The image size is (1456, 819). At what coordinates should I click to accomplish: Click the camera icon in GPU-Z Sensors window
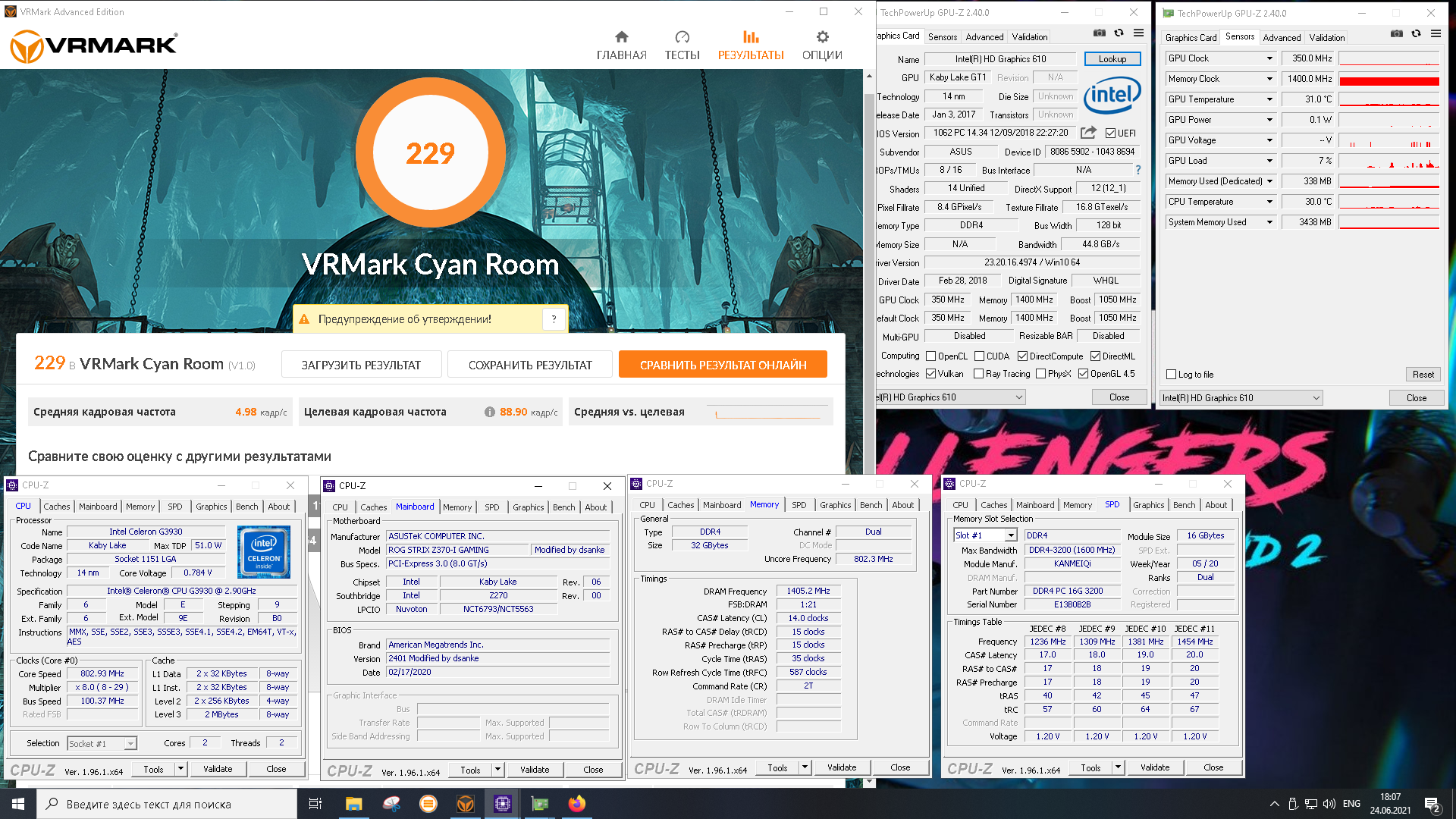coord(1396,33)
